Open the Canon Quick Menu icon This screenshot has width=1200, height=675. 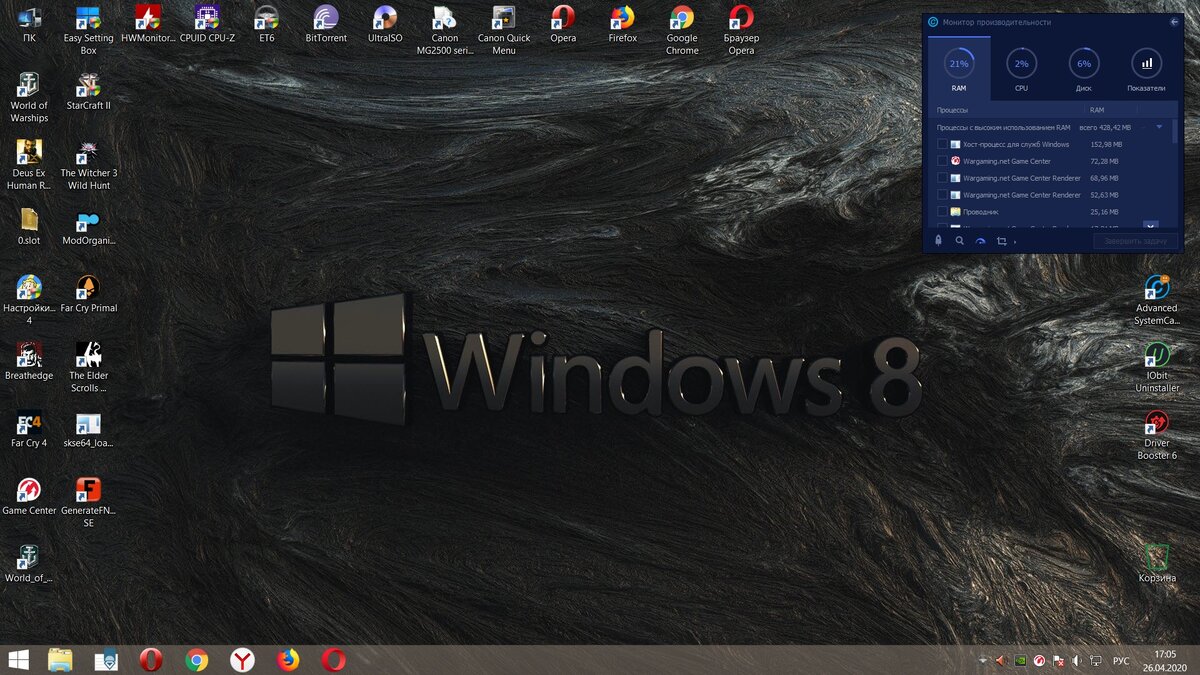(x=504, y=30)
